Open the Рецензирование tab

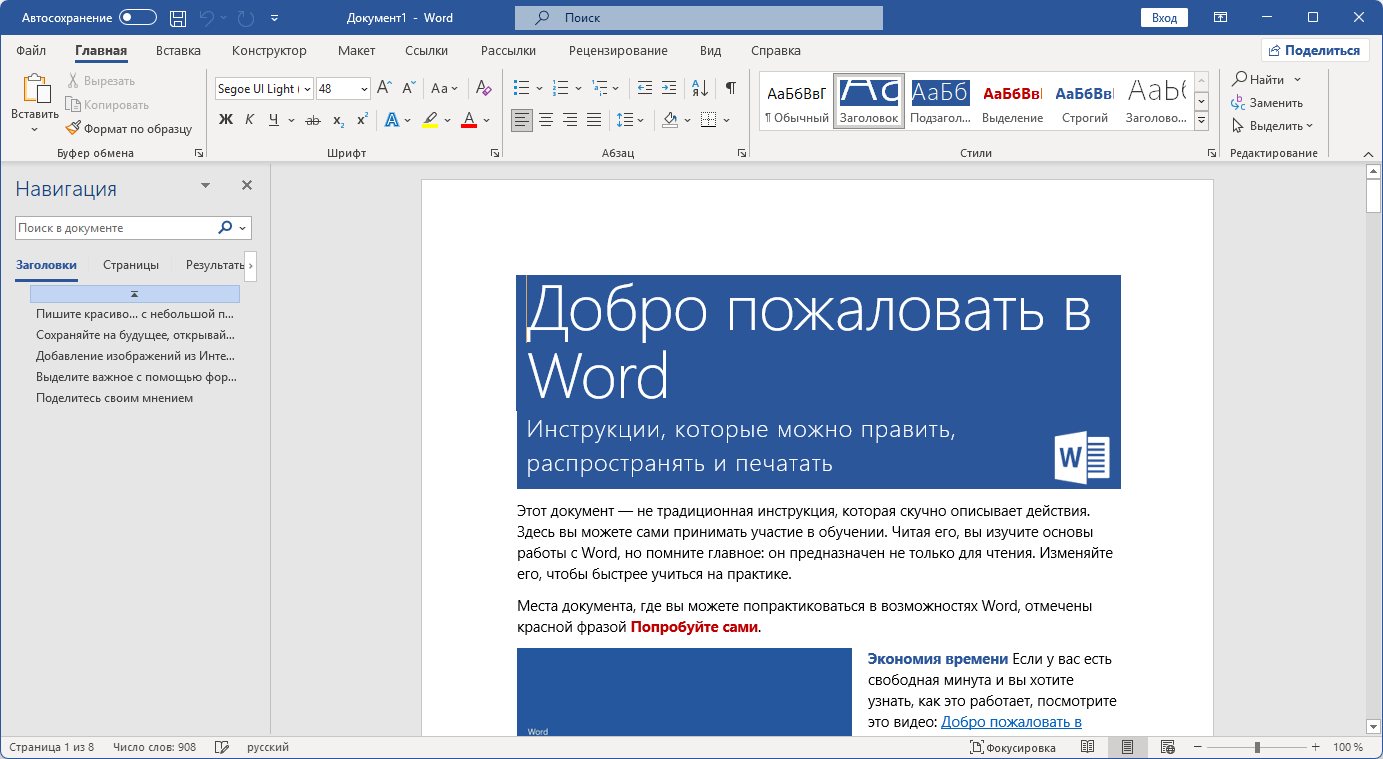[x=618, y=51]
